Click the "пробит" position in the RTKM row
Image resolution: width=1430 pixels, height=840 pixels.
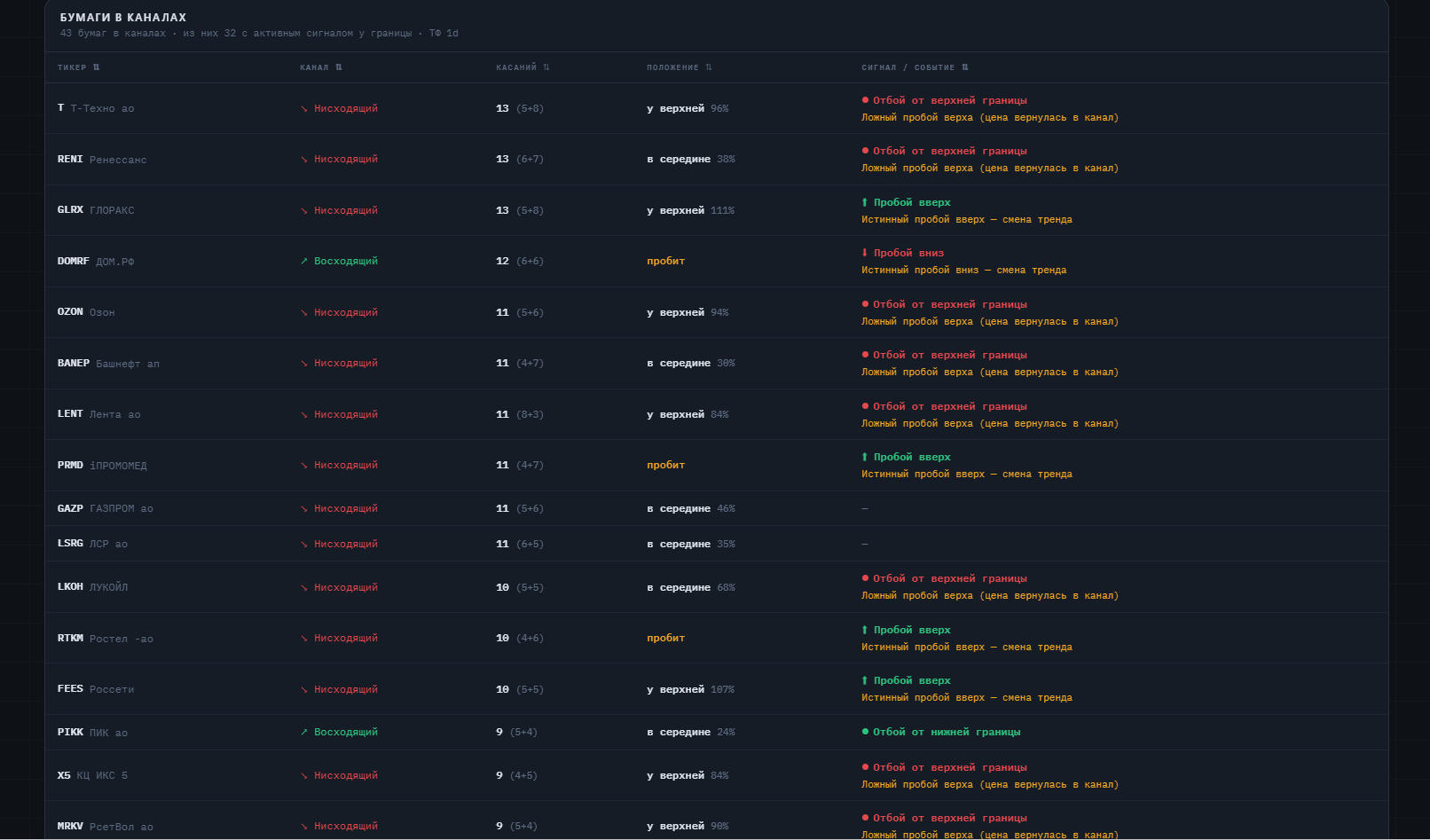(x=665, y=638)
